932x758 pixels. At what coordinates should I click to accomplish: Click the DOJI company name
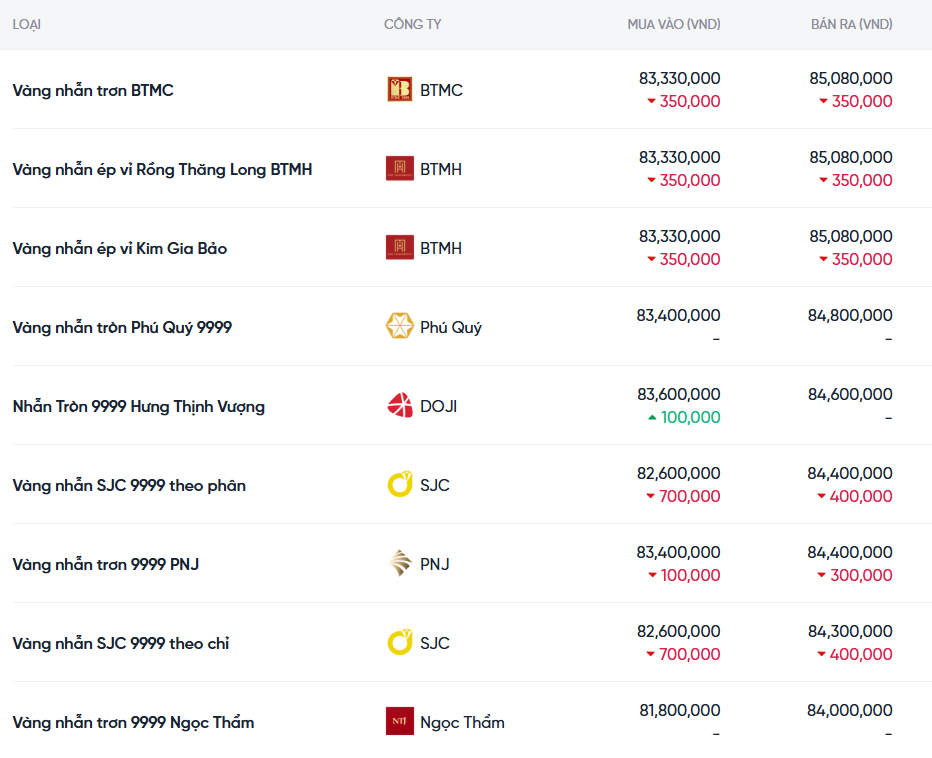439,407
